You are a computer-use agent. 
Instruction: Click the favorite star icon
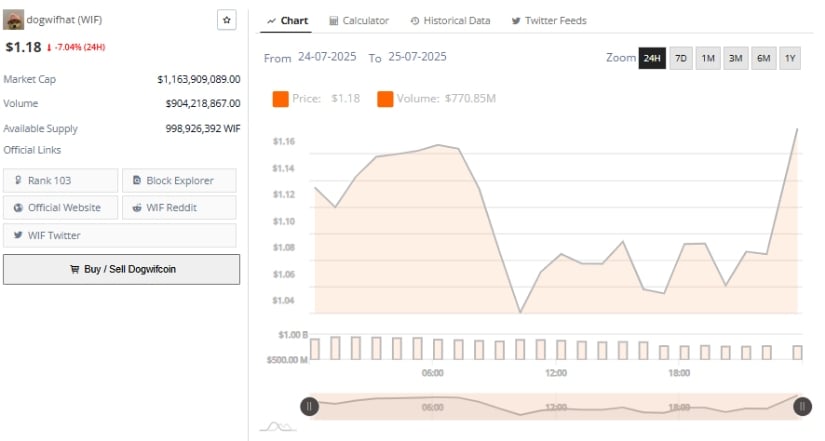click(x=227, y=20)
